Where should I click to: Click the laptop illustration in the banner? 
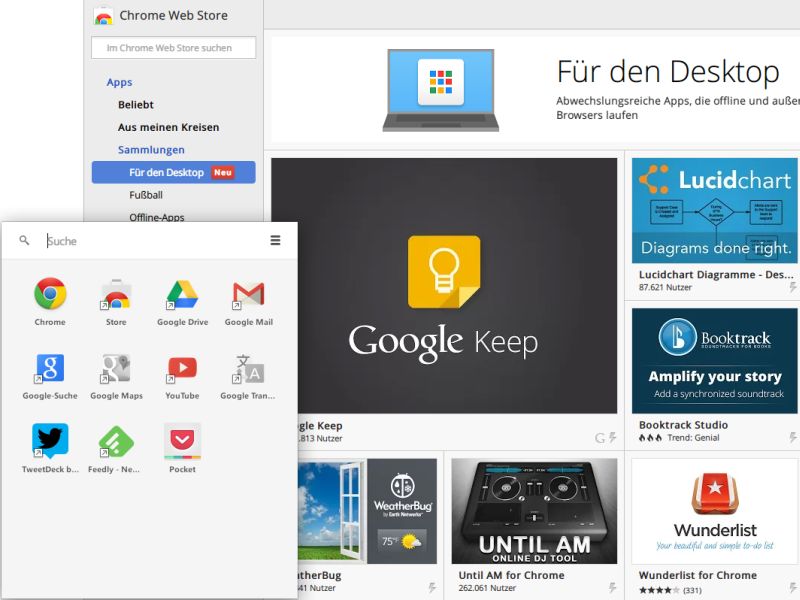[440, 90]
